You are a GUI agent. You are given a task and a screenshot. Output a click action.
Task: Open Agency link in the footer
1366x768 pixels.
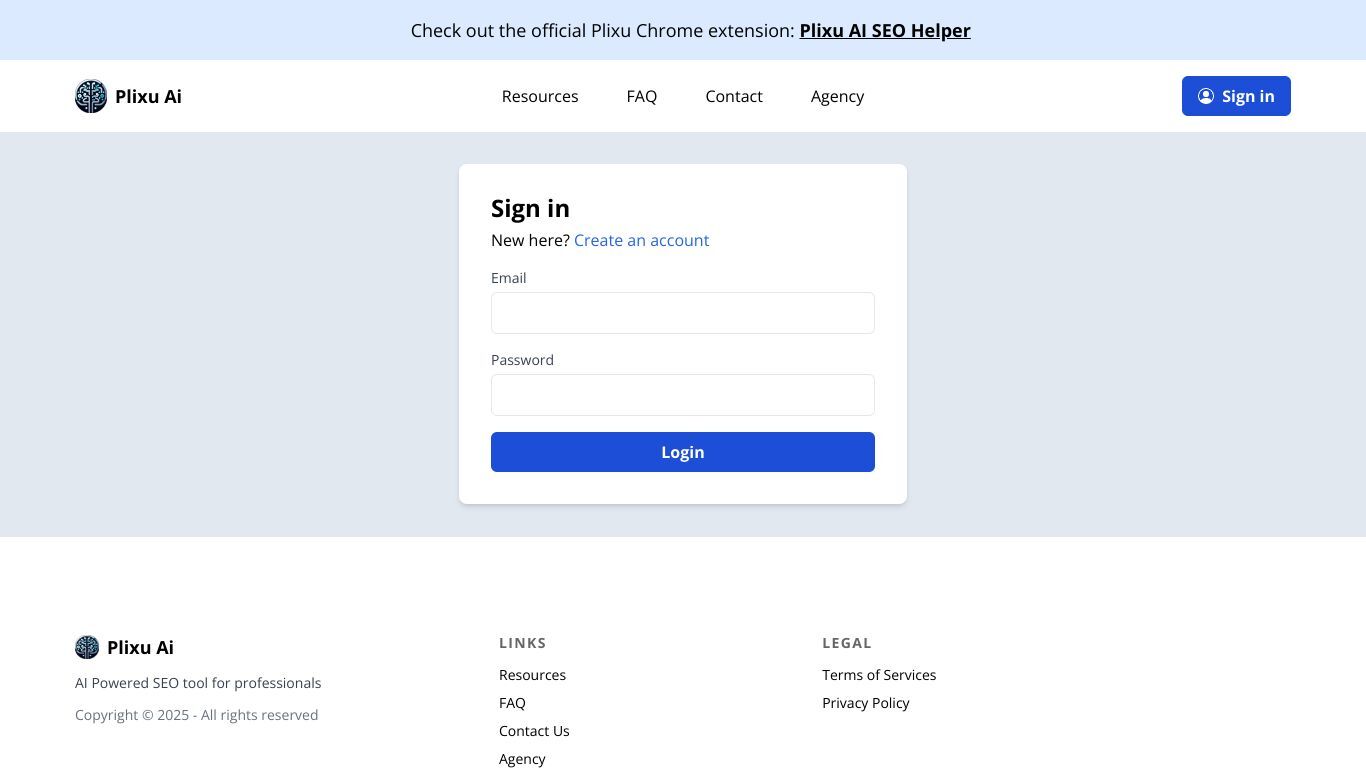[x=522, y=759]
